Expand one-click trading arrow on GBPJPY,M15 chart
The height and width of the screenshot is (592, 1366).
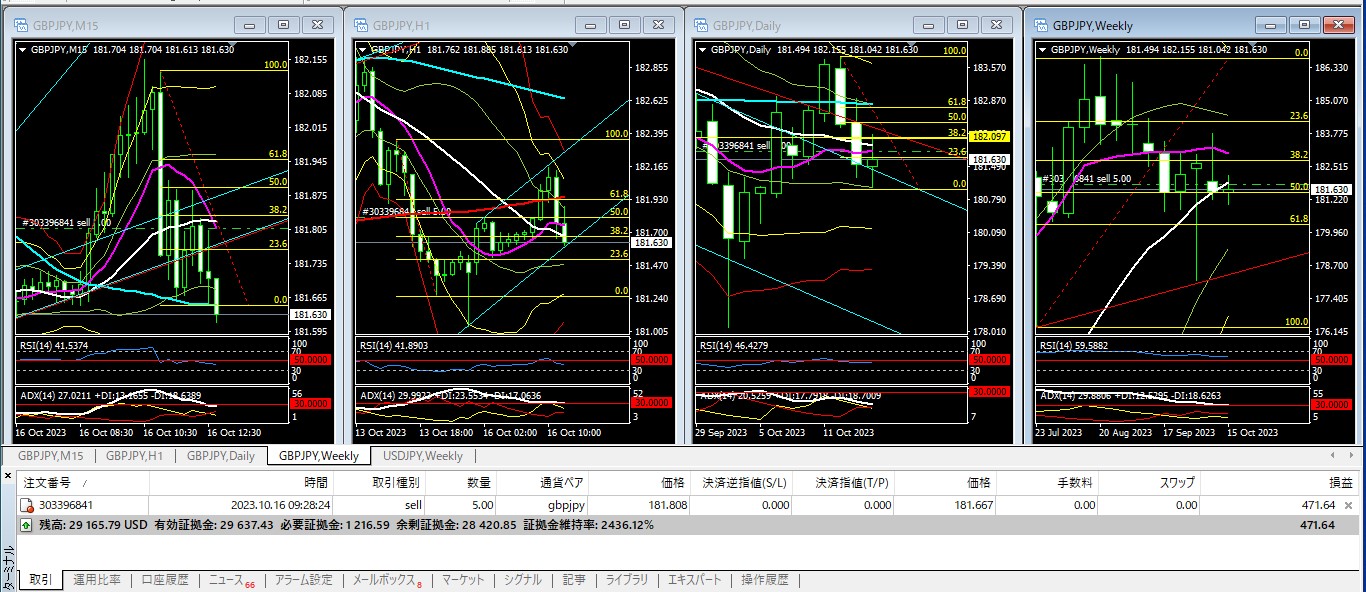click(x=23, y=49)
